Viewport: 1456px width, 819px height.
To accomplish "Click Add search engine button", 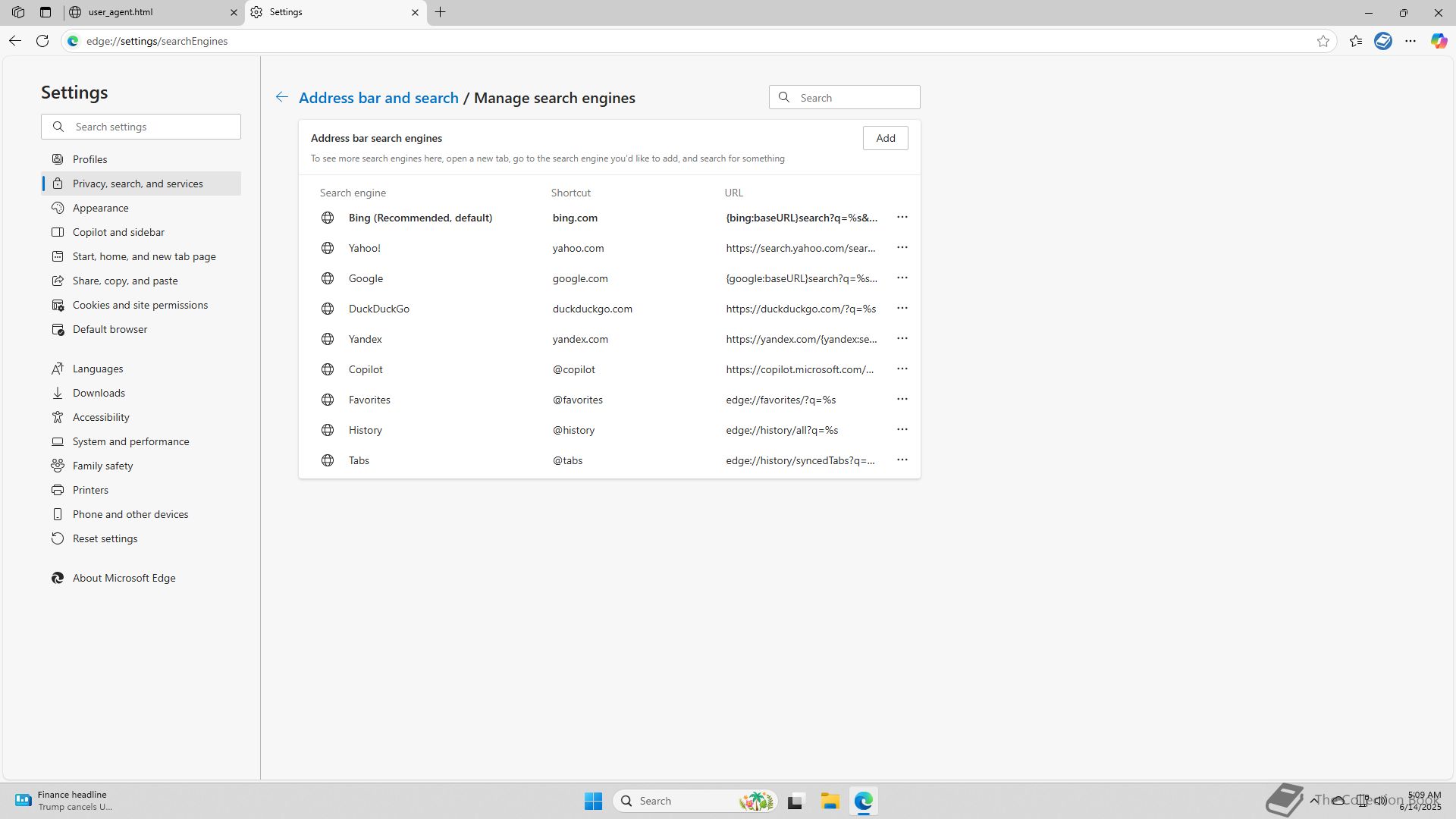I will (885, 138).
